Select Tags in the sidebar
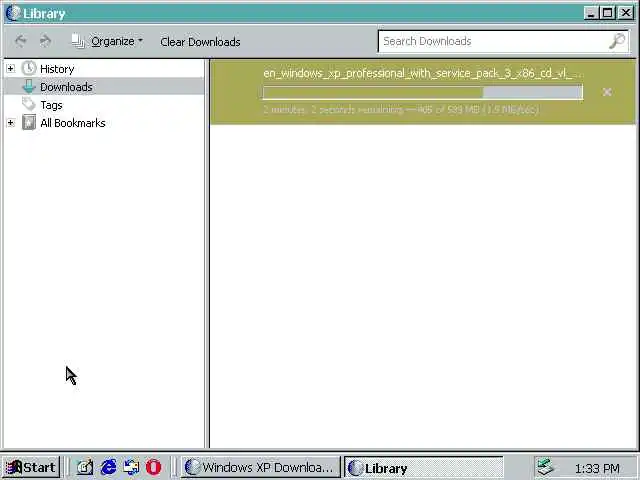Screen dimensions: 640x480 [x=51, y=105]
